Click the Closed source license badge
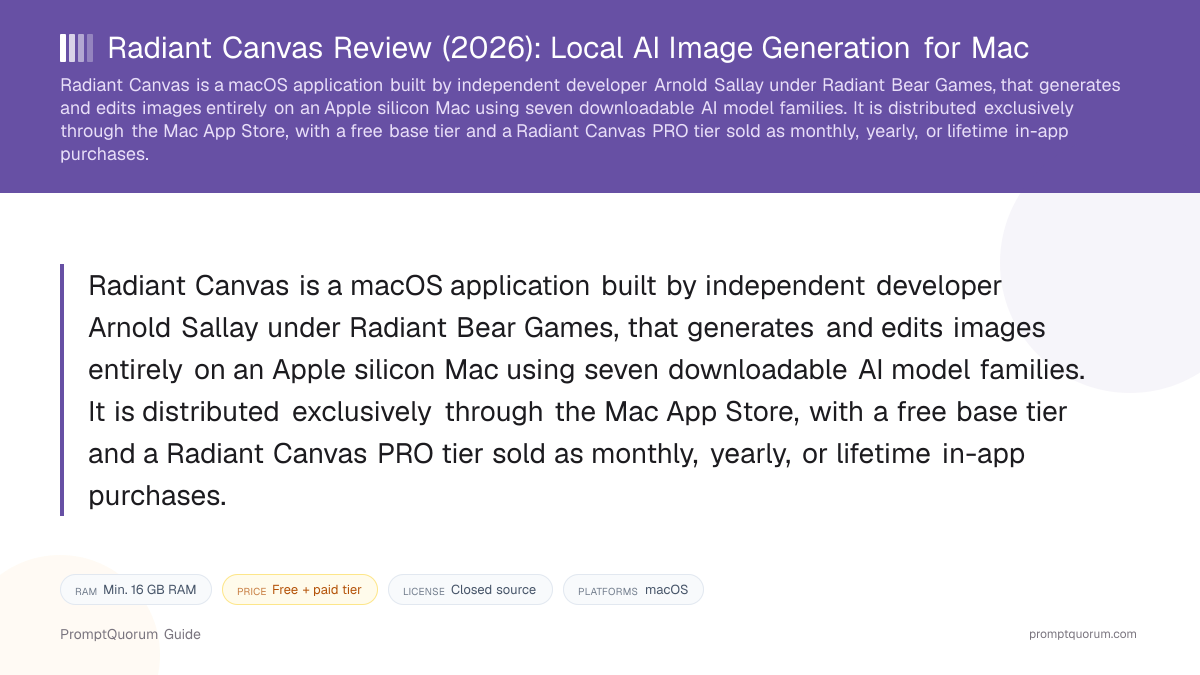The height and width of the screenshot is (675, 1200). [x=470, y=590]
